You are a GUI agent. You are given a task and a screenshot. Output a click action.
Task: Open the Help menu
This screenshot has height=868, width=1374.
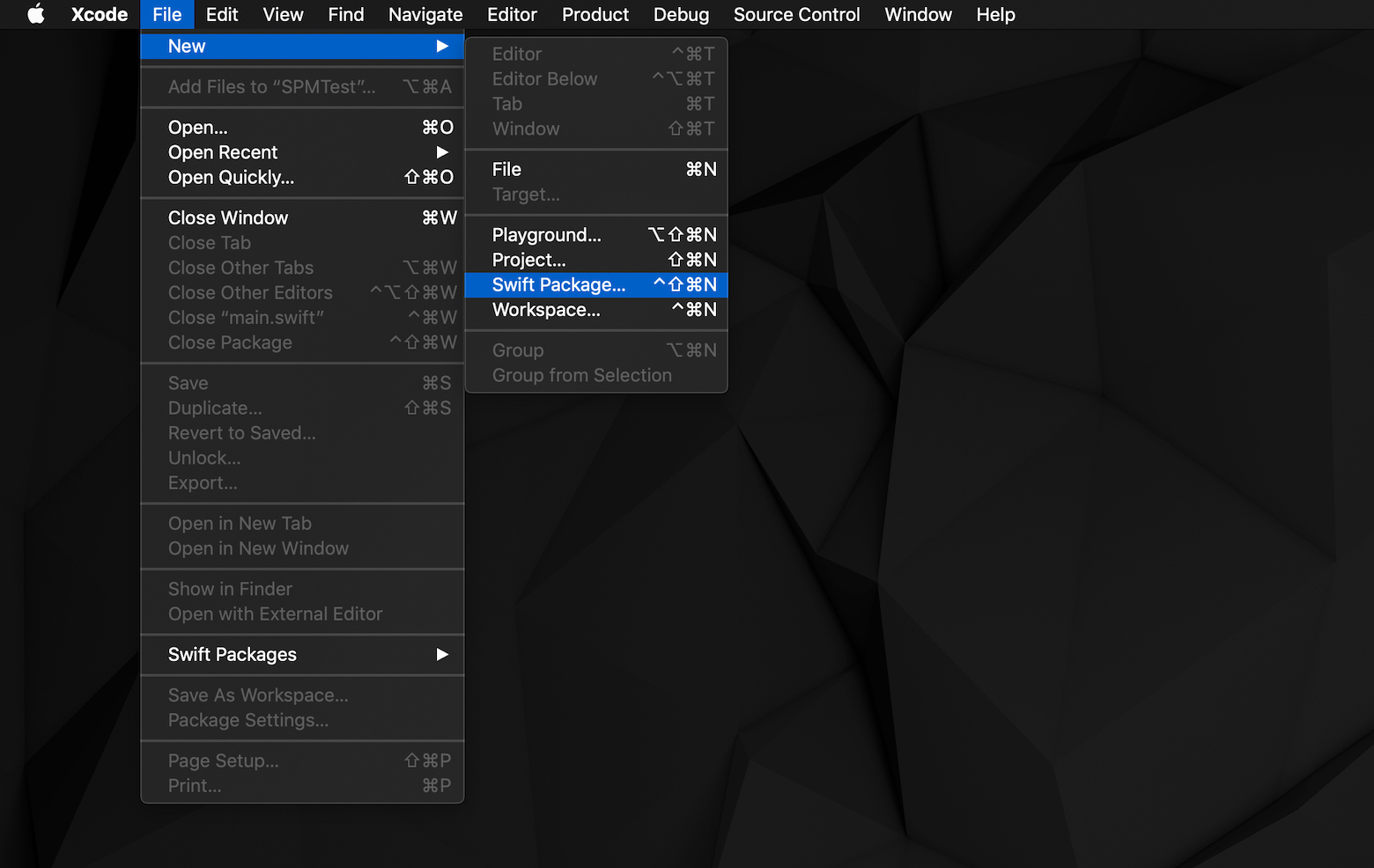pyautogui.click(x=995, y=14)
